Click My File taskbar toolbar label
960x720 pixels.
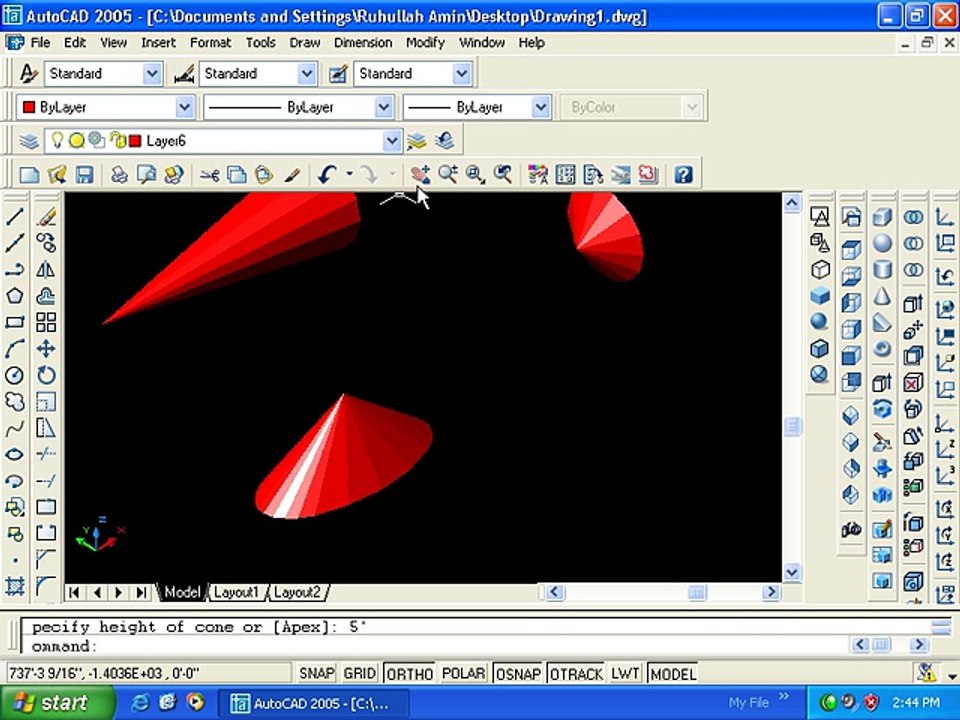coord(748,703)
